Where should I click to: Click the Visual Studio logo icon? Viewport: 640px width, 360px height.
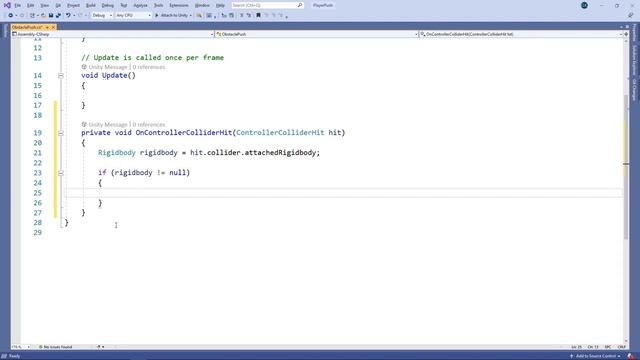pos(7,5)
